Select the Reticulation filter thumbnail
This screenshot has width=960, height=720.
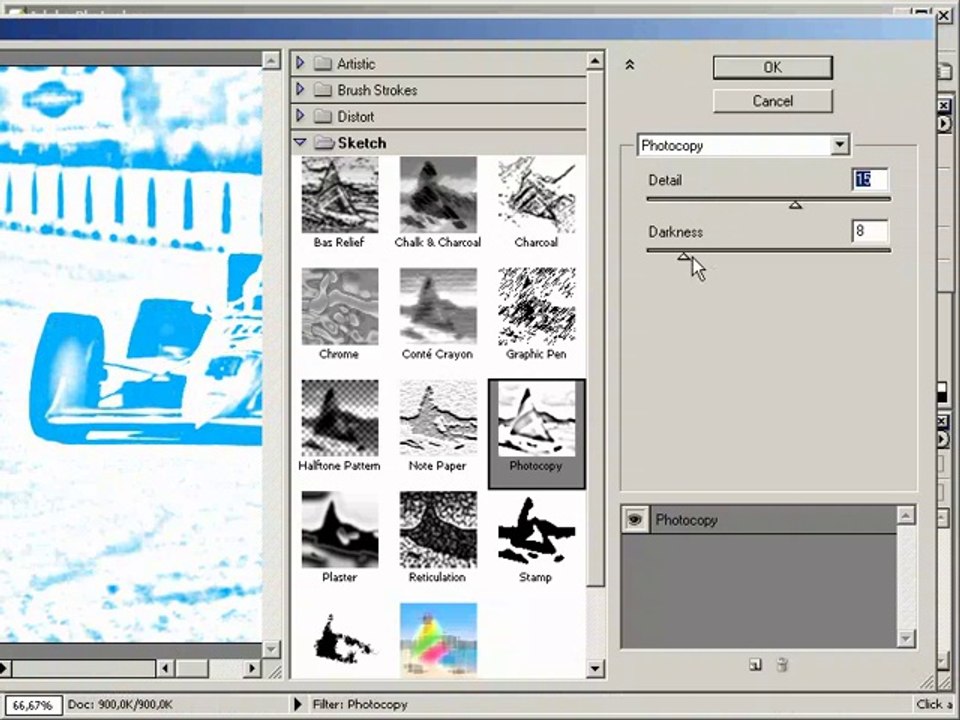pyautogui.click(x=438, y=530)
